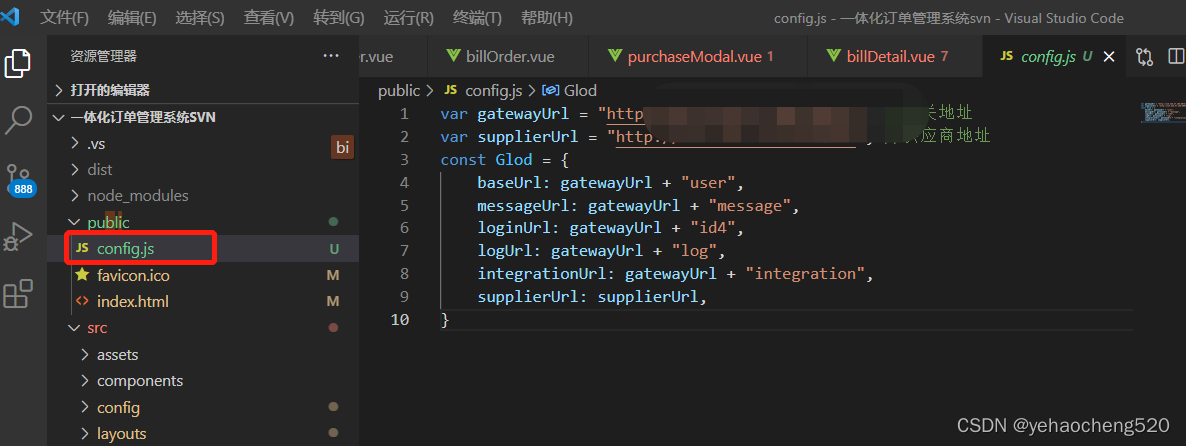Click the M status badge beside index.html

tap(333, 302)
